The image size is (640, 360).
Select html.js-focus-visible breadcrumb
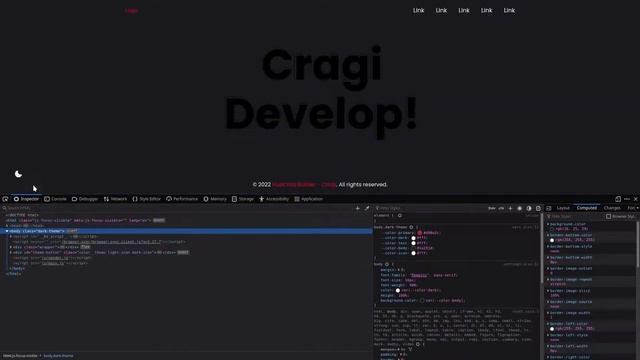coord(20,356)
